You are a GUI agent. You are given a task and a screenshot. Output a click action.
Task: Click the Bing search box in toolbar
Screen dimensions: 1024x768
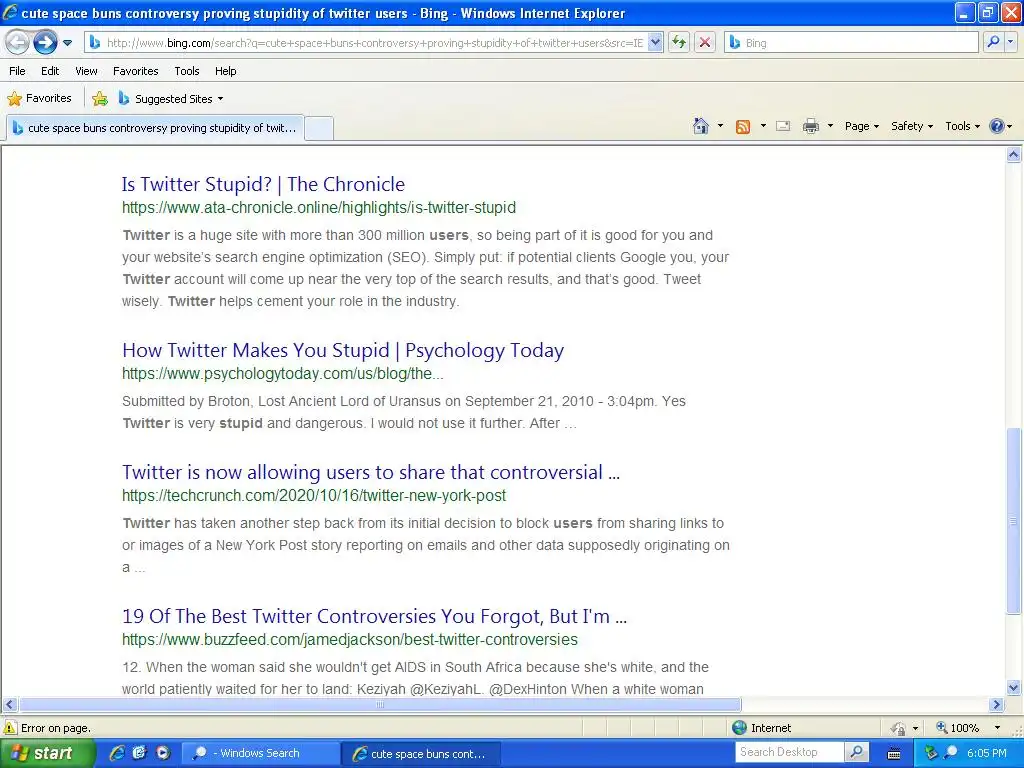851,43
